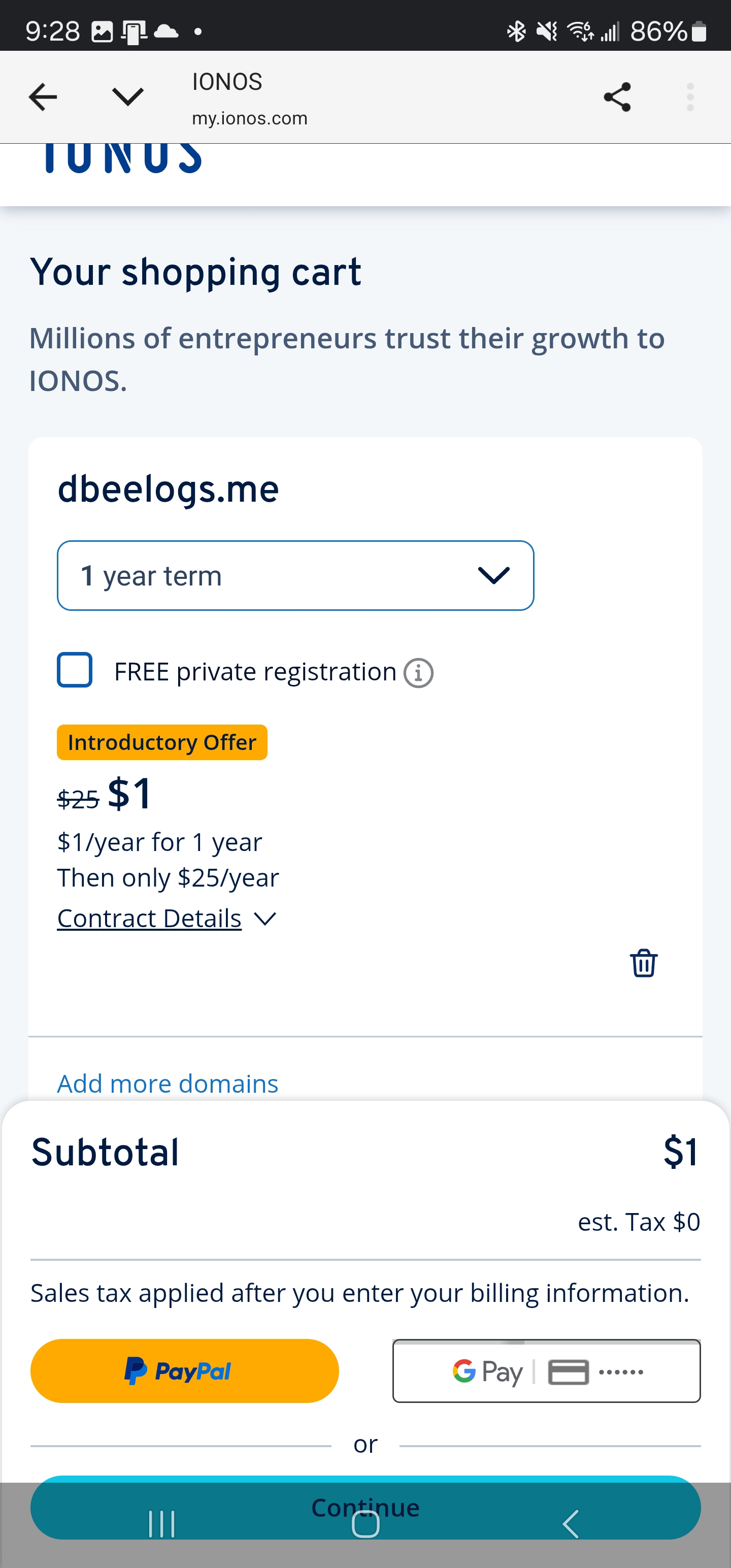Click Add more domains link

[x=168, y=1084]
